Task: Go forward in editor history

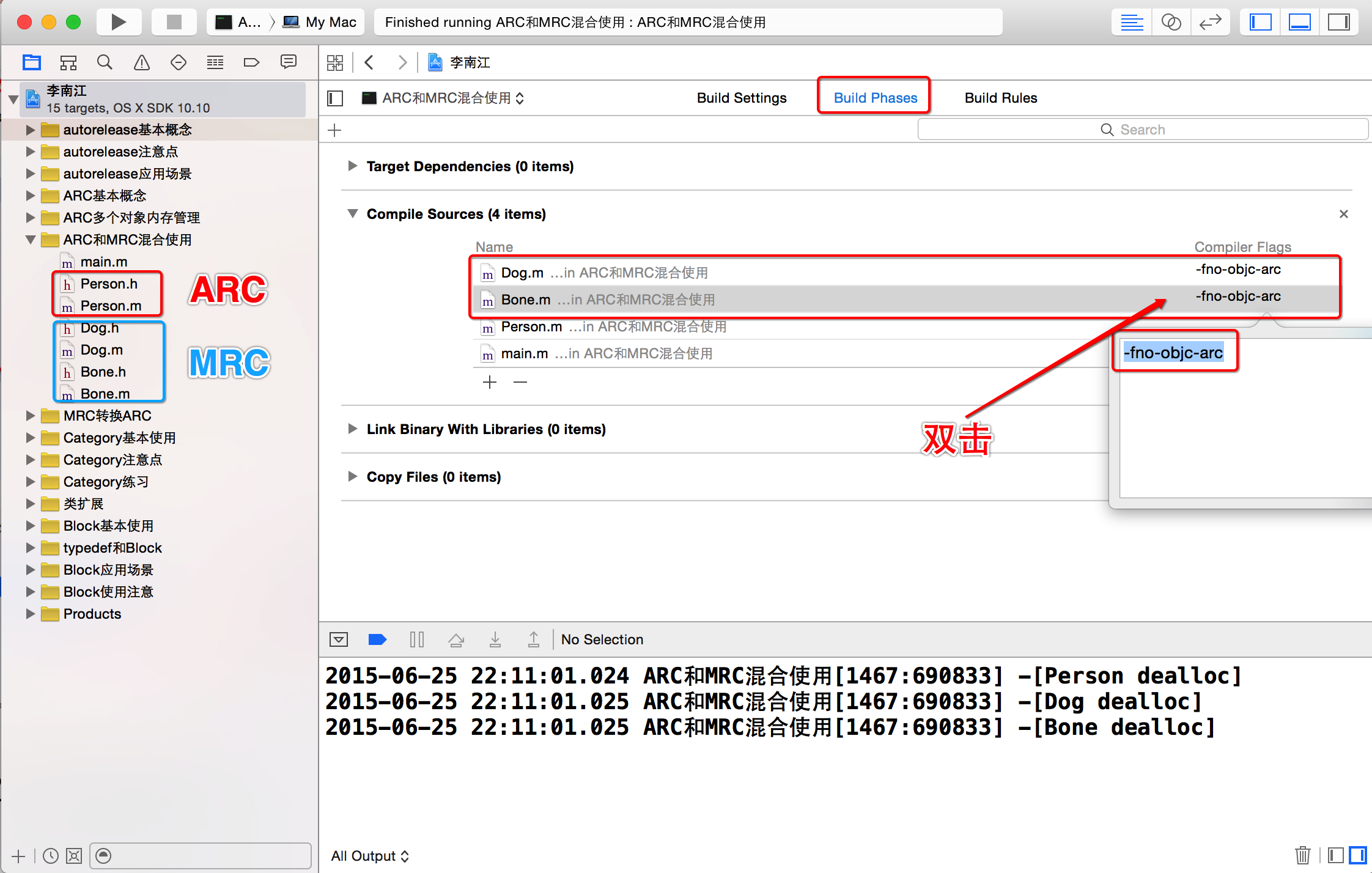Action: (x=402, y=62)
